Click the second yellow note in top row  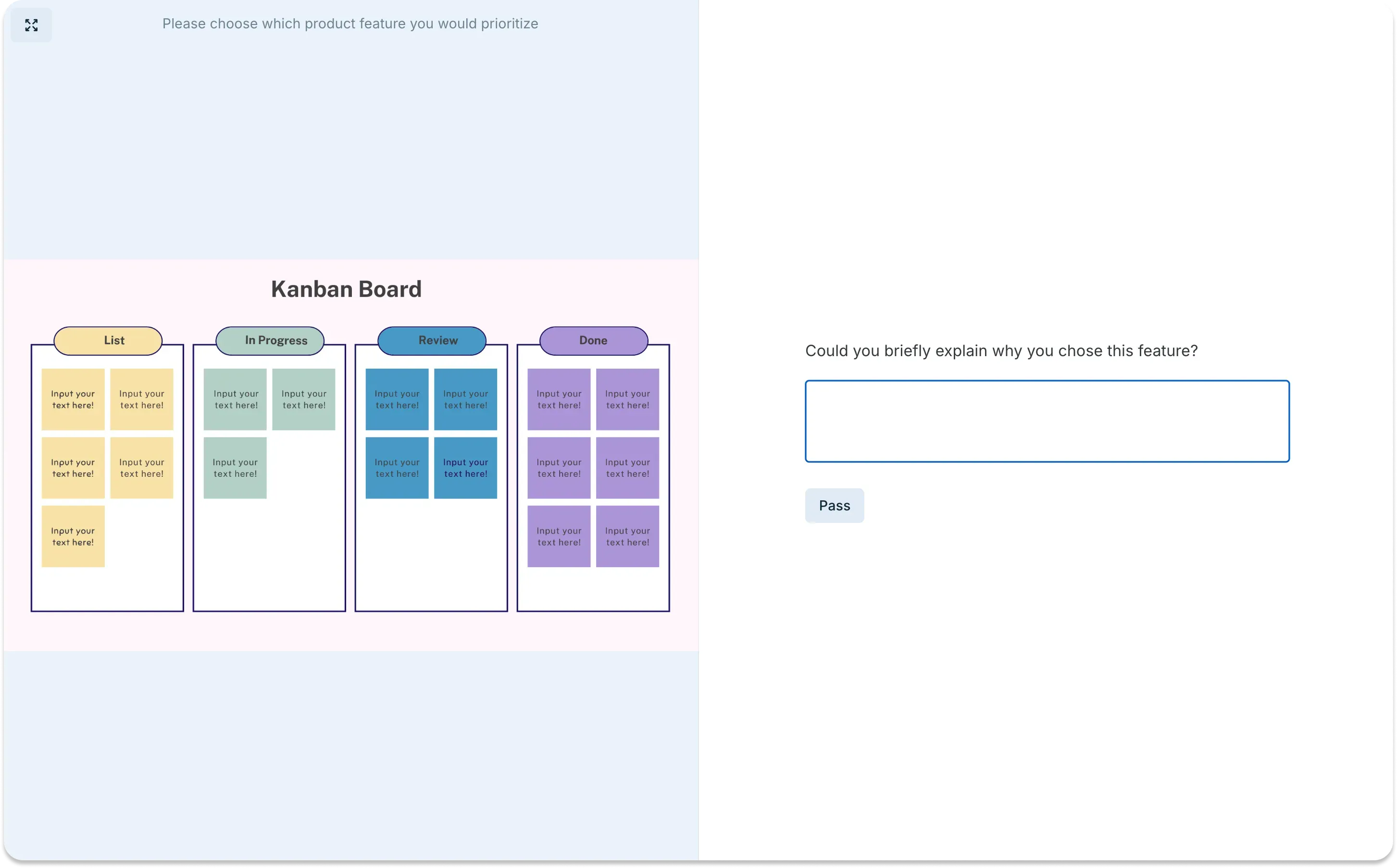tap(142, 399)
